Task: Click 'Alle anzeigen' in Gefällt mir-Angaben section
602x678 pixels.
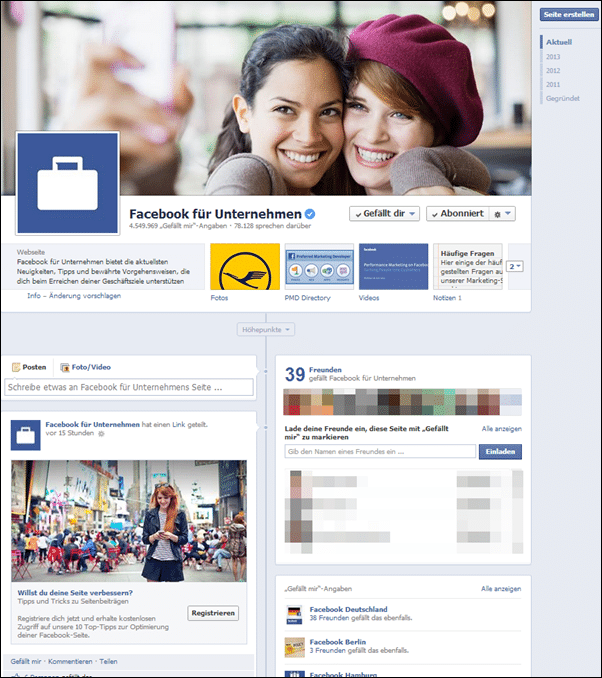Action: [501, 589]
